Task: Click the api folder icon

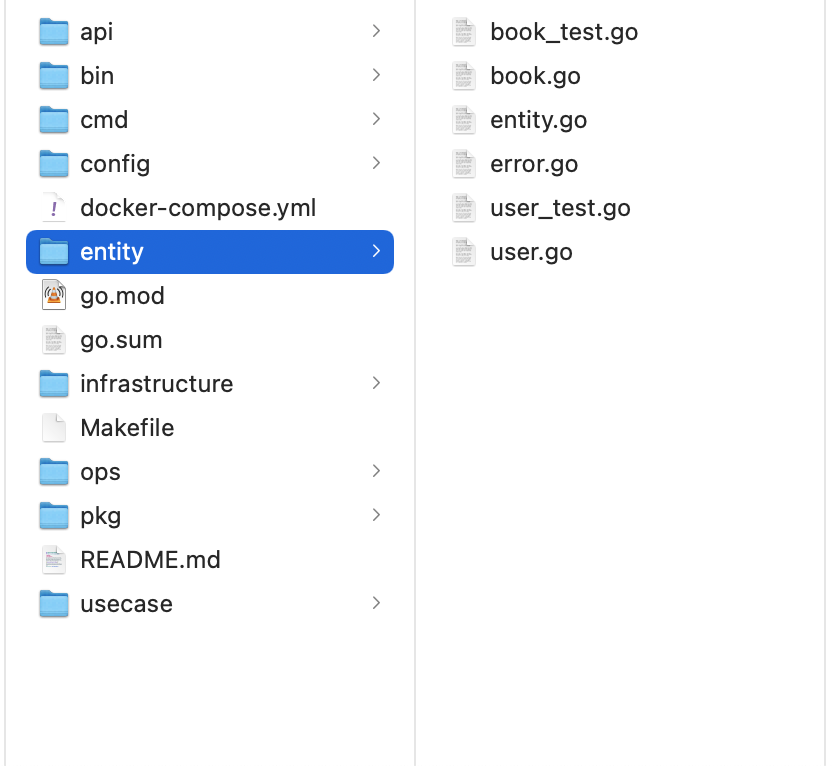Action: pos(54,32)
